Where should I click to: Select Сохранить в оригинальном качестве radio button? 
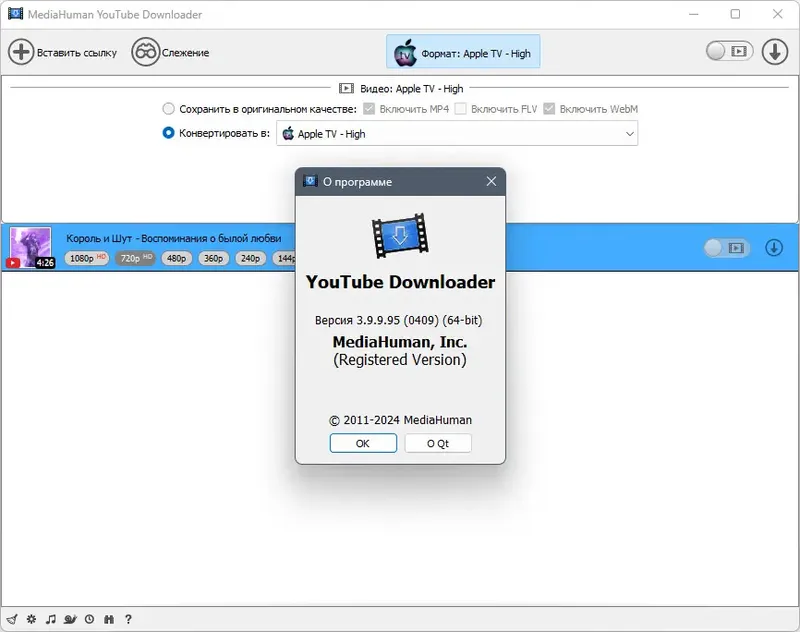[168, 109]
